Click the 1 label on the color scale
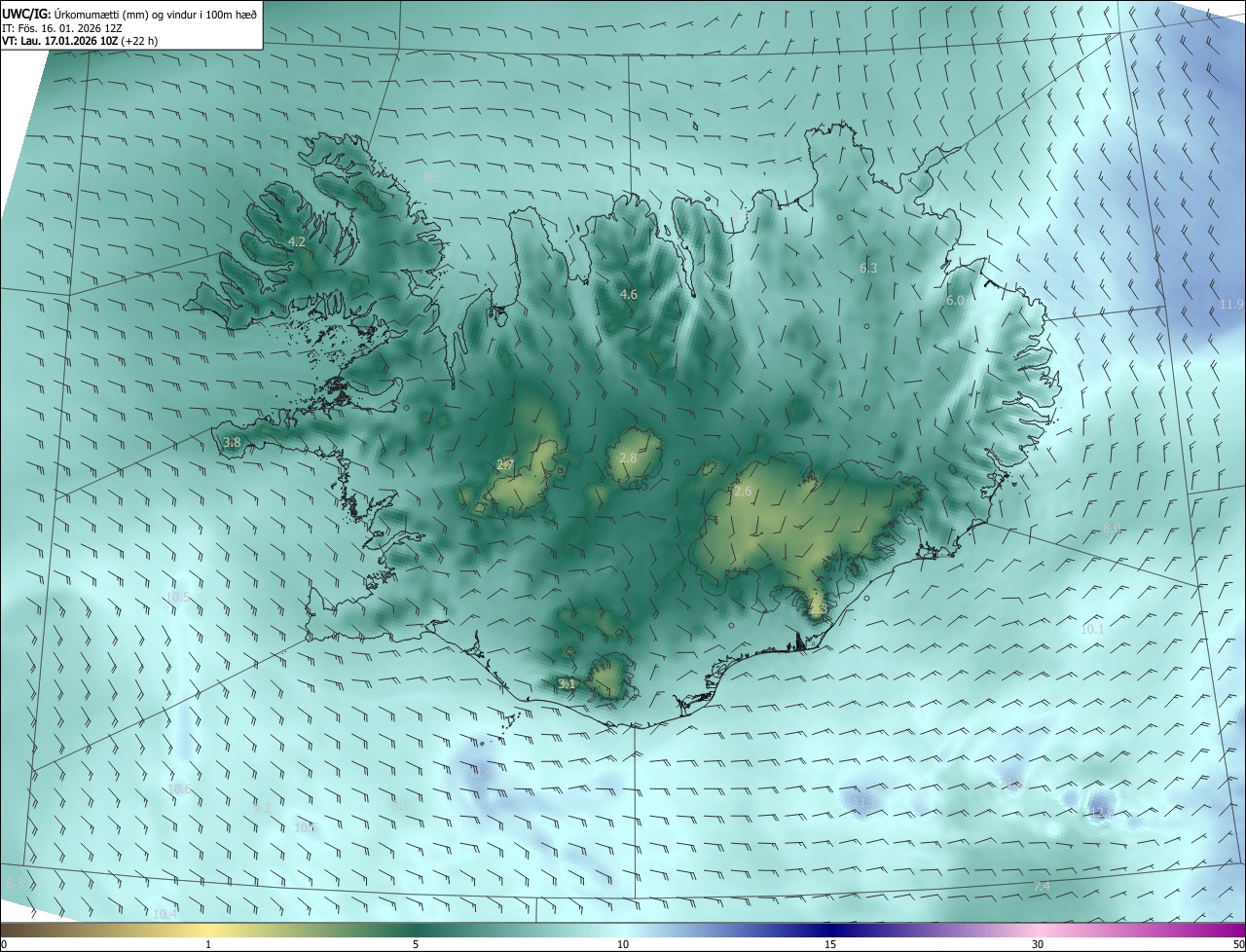Viewport: 1246px width, 952px height. coord(208,944)
